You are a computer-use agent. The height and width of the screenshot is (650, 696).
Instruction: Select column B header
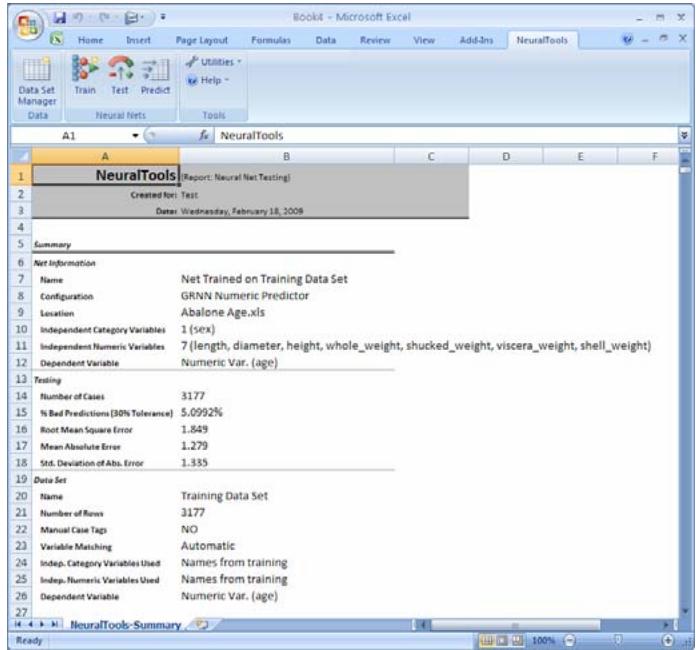pyautogui.click(x=286, y=156)
